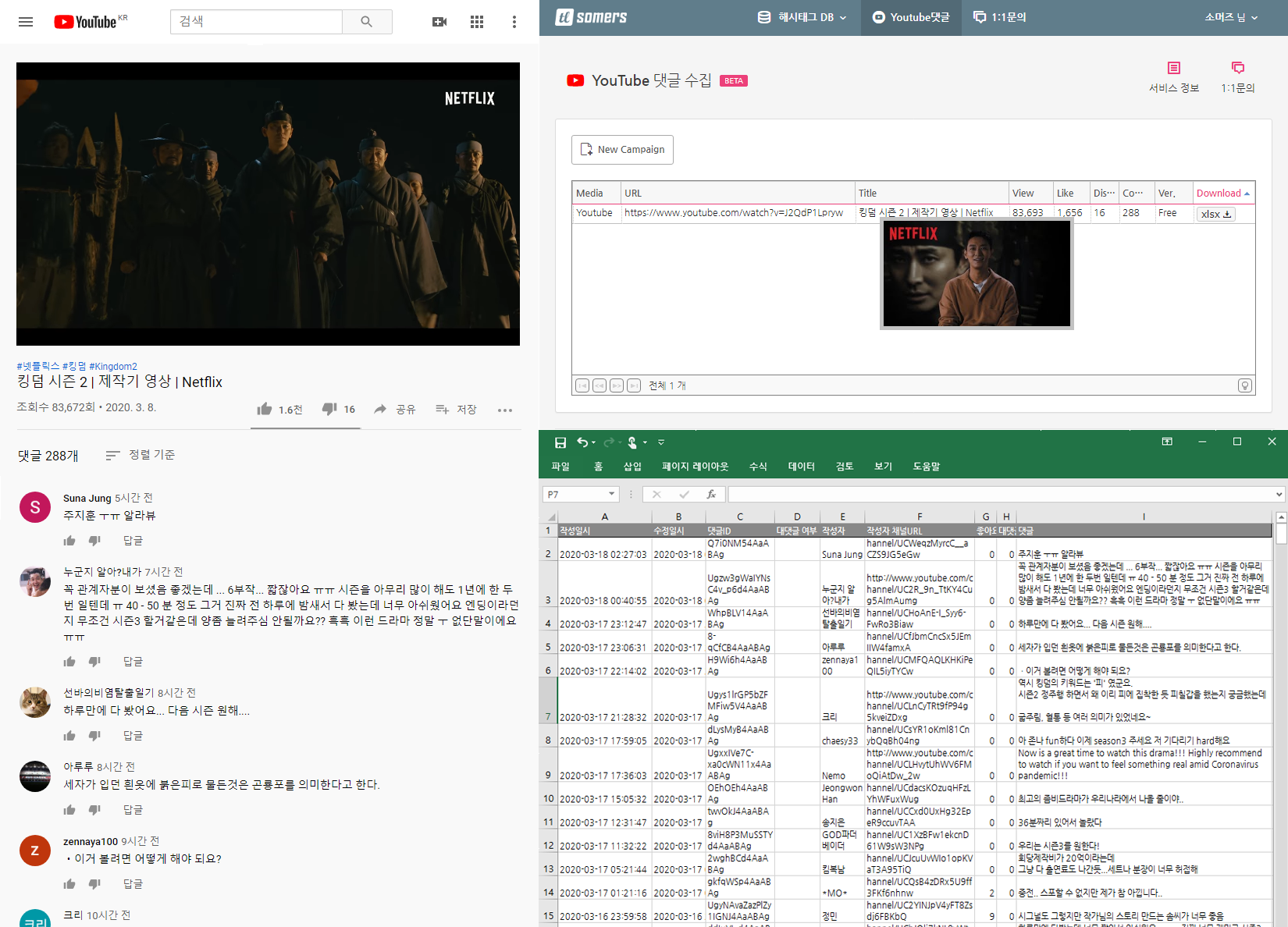Viewport: 1288px width, 927px height.
Task: Click the YouTube search magnifier button
Action: pyautogui.click(x=367, y=22)
